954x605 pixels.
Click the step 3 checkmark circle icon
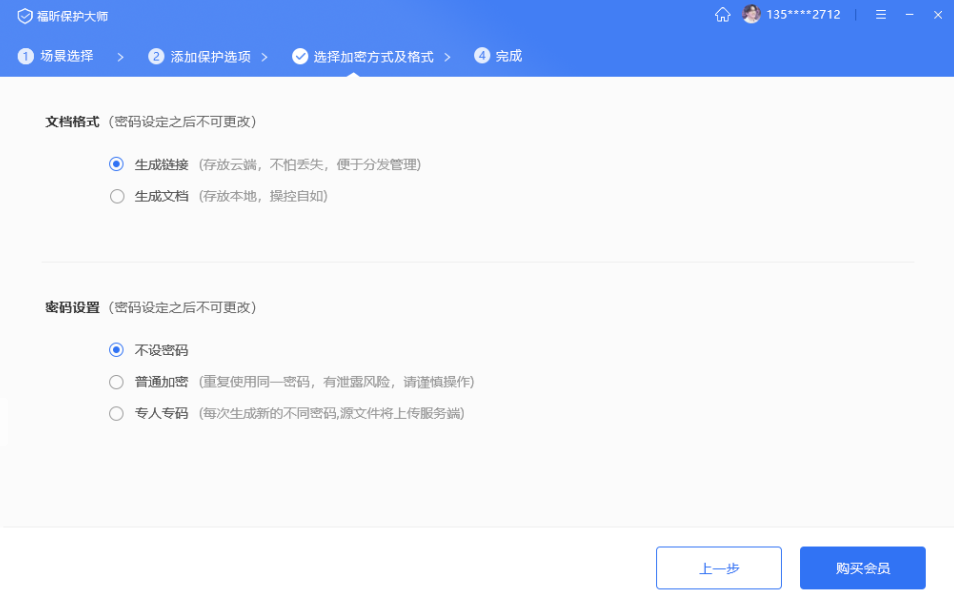300,56
